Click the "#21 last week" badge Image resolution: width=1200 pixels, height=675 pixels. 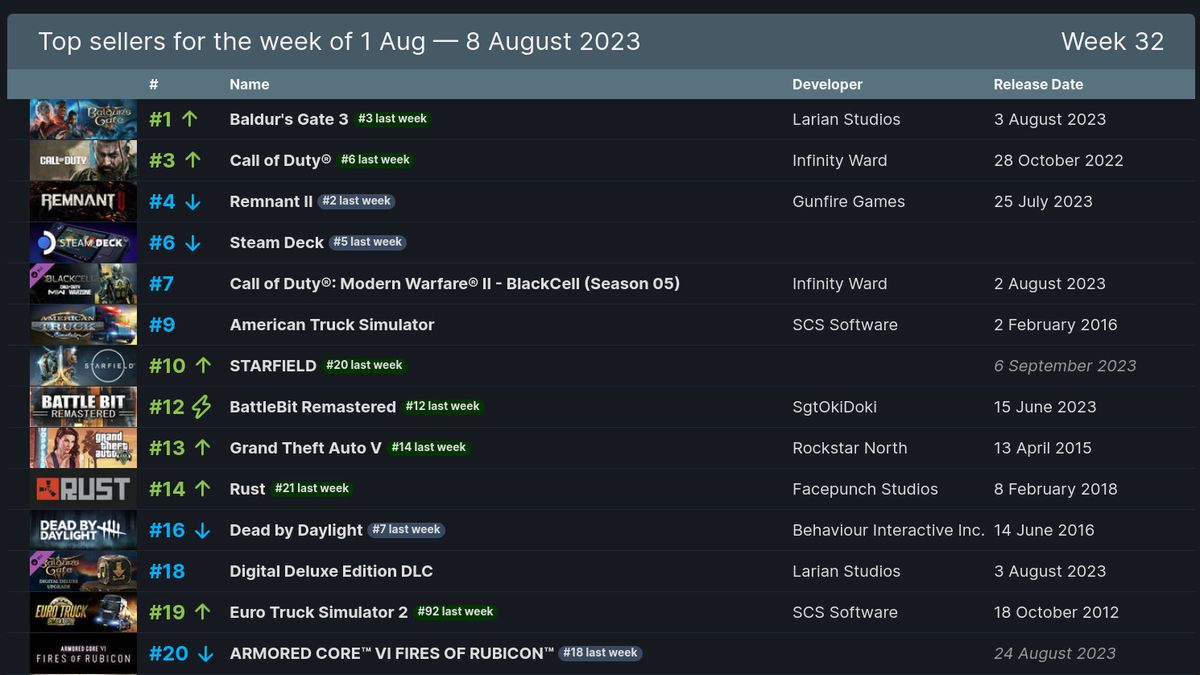[312, 488]
